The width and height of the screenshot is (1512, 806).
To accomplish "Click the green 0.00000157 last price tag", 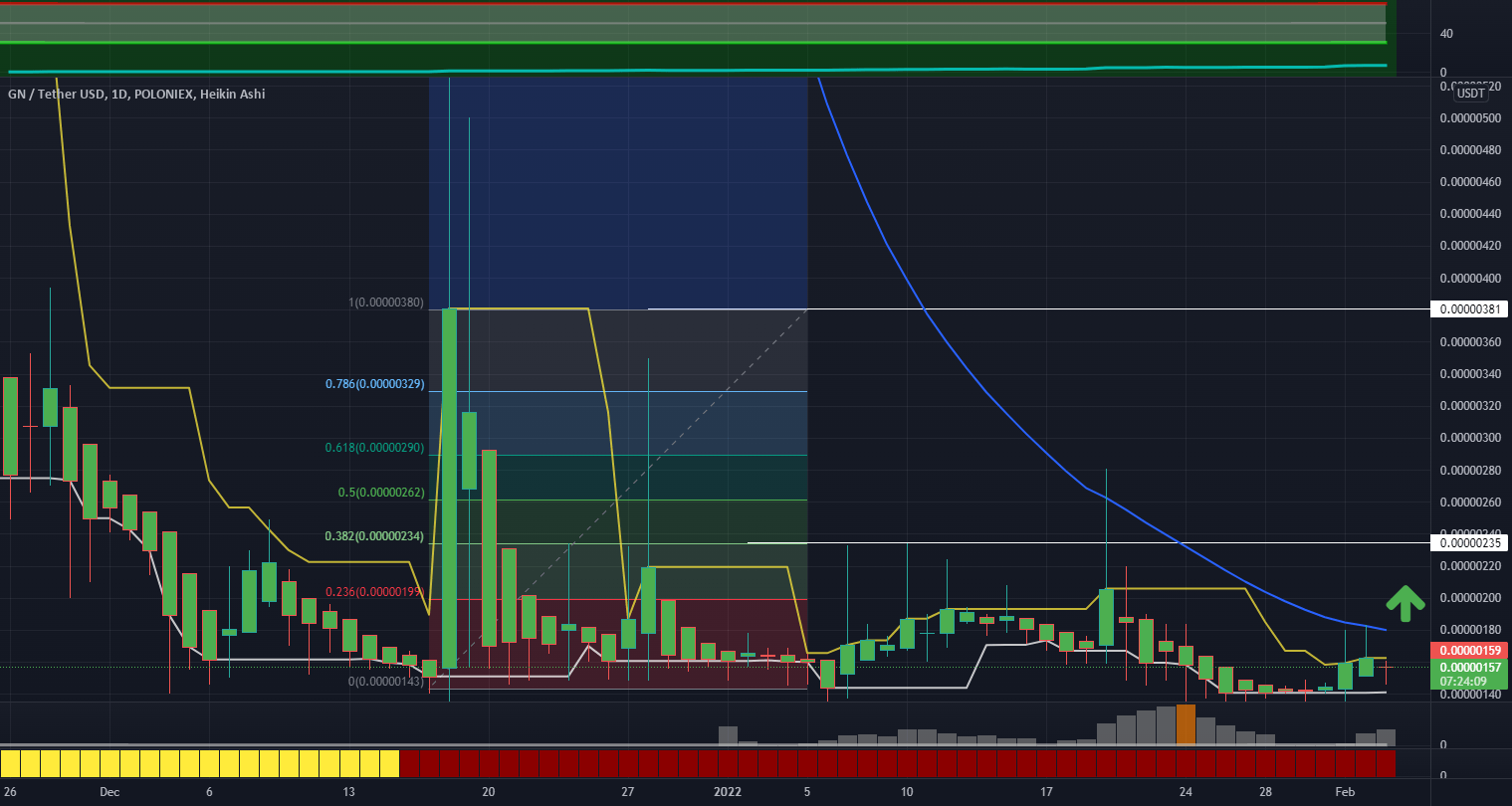I will (1468, 667).
